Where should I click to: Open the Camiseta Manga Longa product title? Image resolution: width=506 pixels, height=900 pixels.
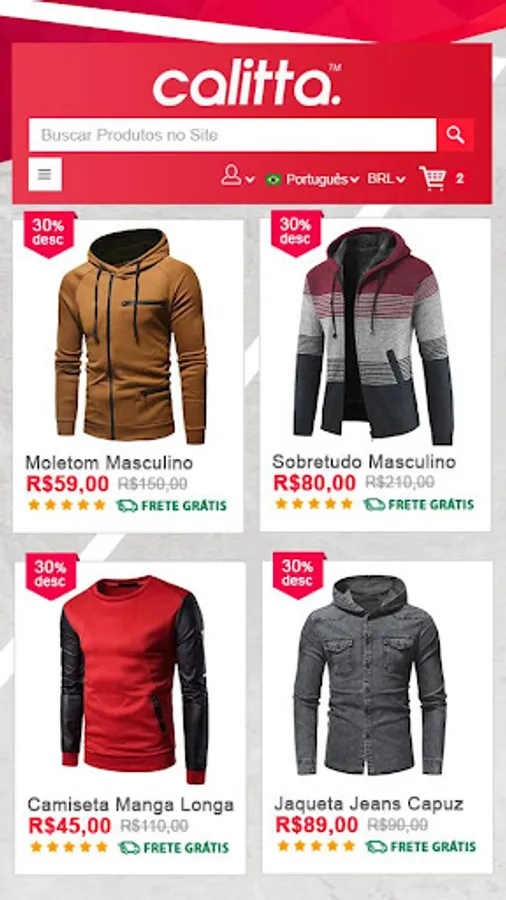(131, 805)
